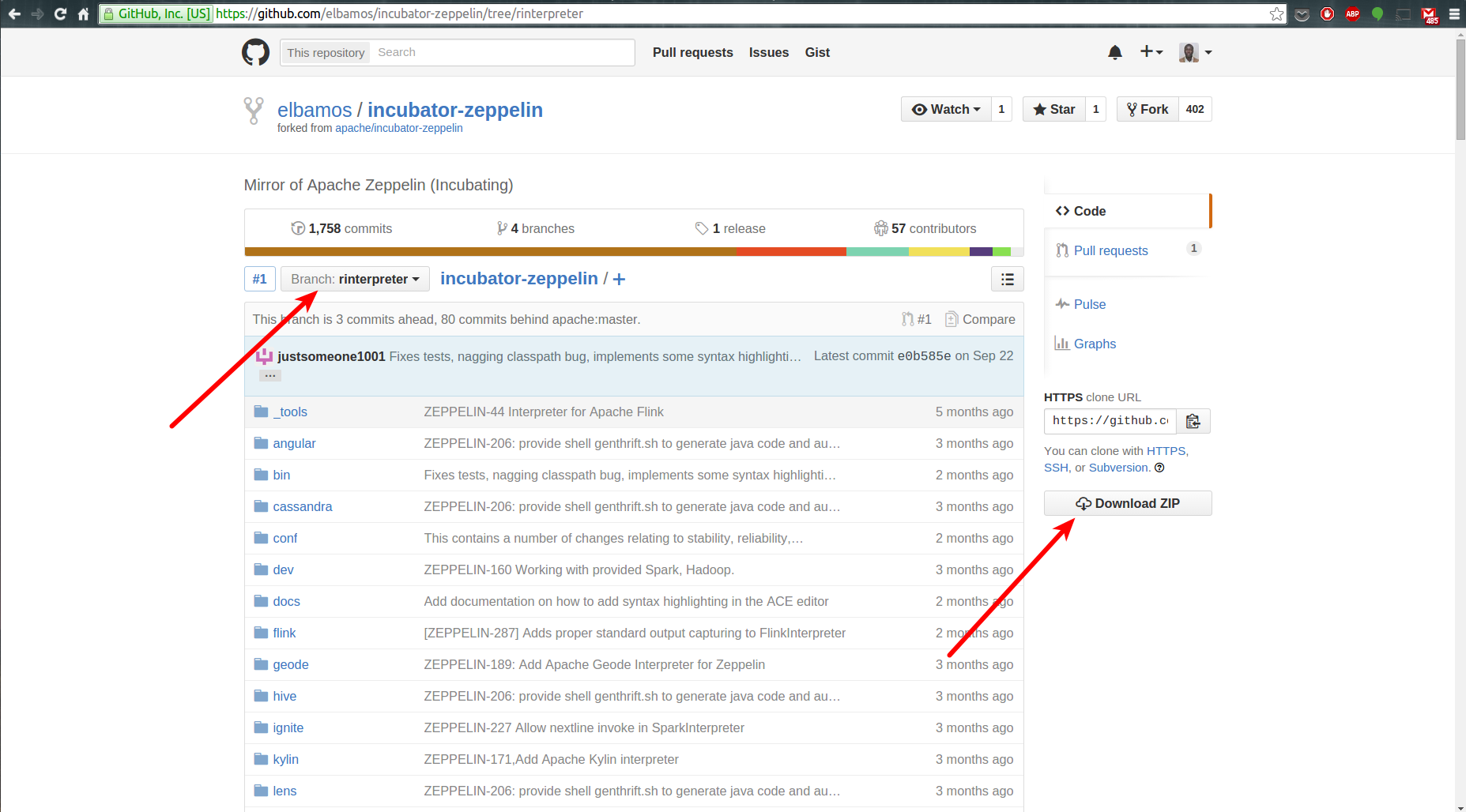Screen dimensions: 1466x812
Task: Click the Gmail checker extension icon
Action: 1430,14
